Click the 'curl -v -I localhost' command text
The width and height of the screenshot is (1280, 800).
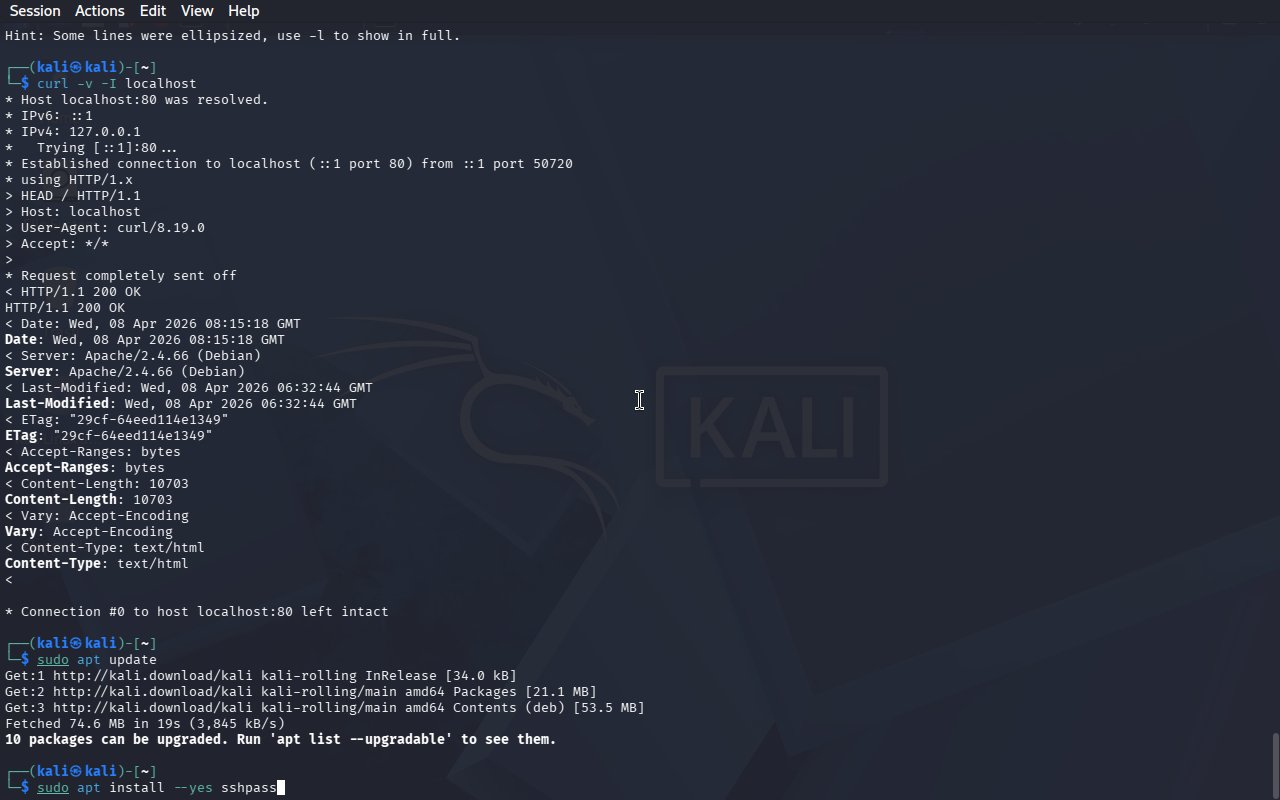117,84
